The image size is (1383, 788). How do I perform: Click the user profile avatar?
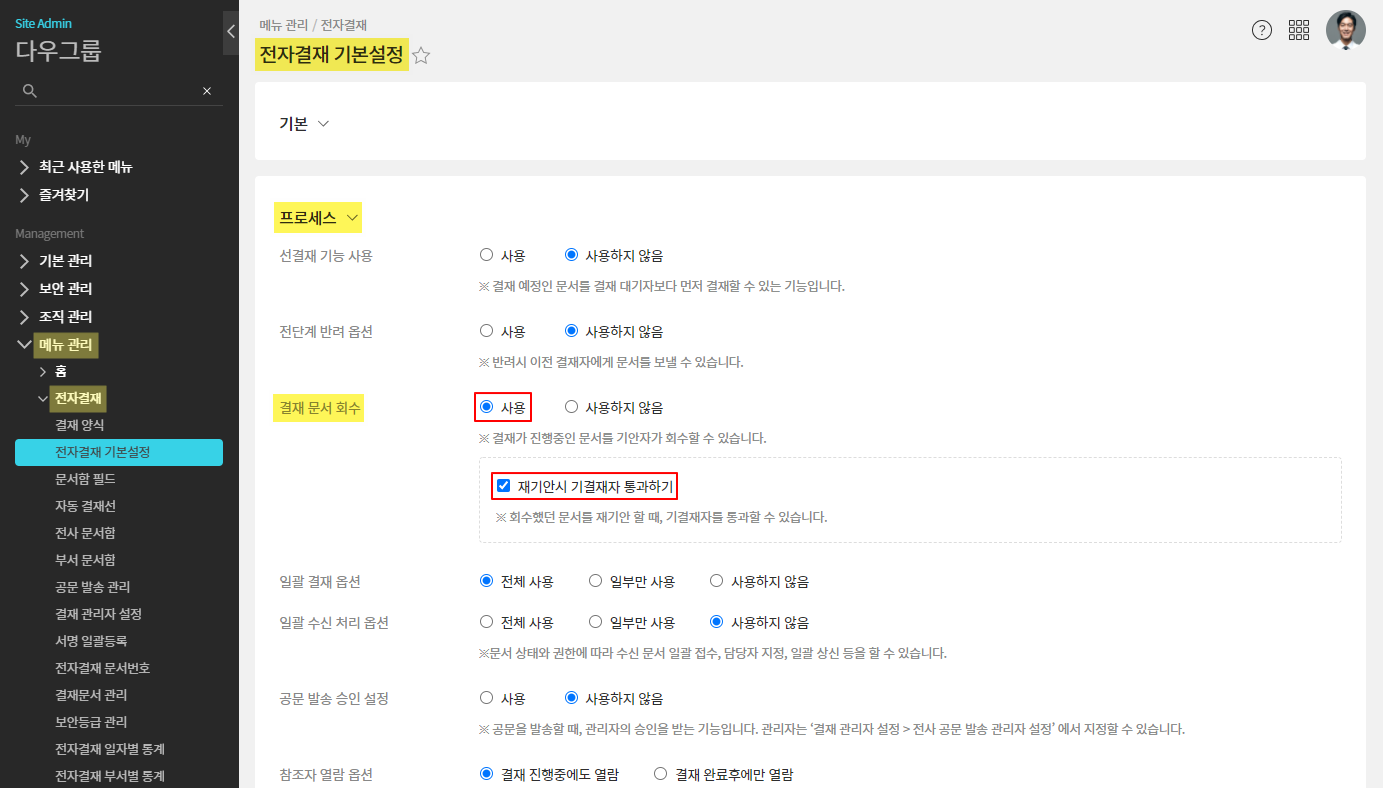[x=1345, y=30]
